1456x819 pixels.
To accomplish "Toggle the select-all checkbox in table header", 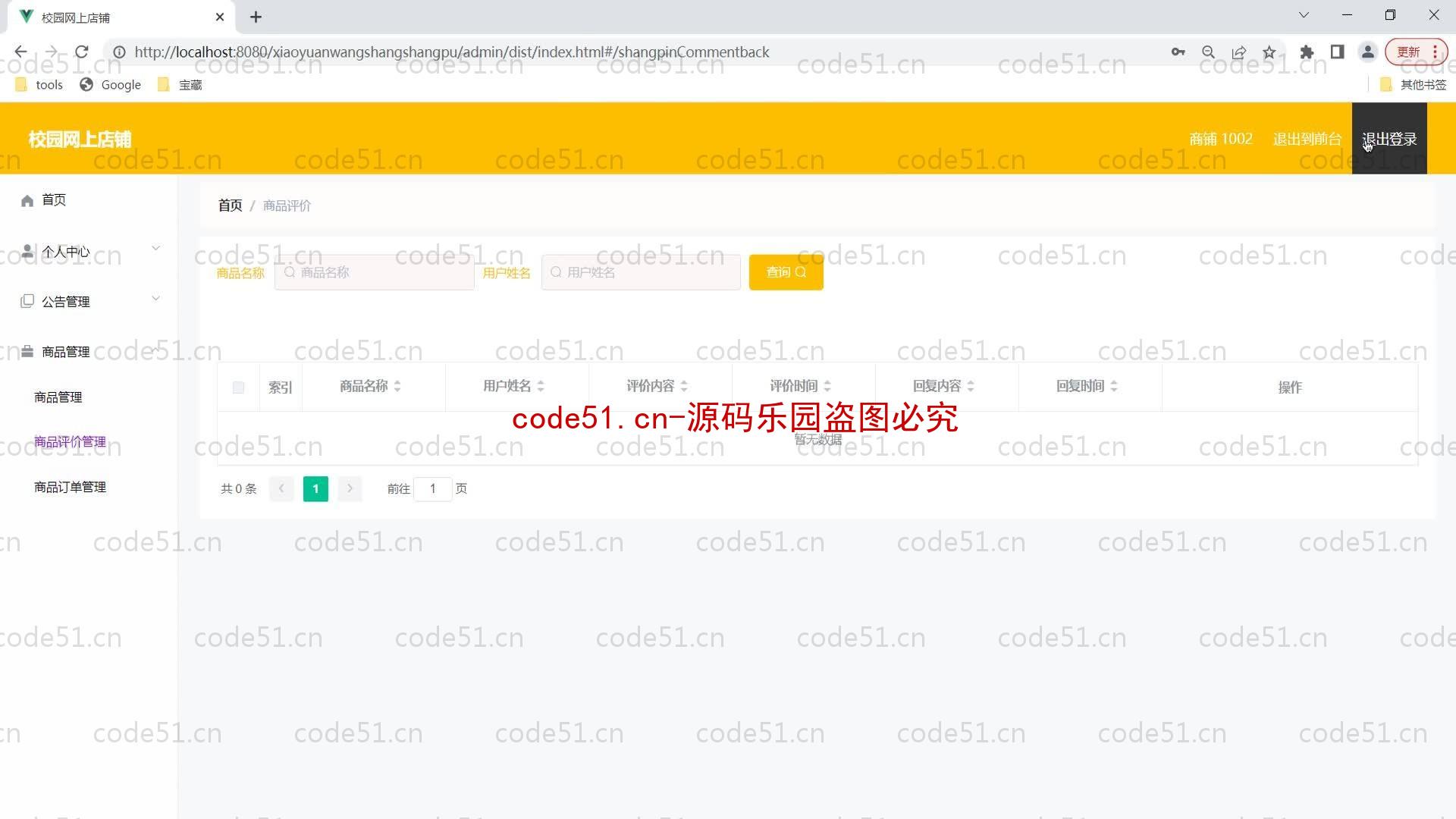I will tap(238, 388).
